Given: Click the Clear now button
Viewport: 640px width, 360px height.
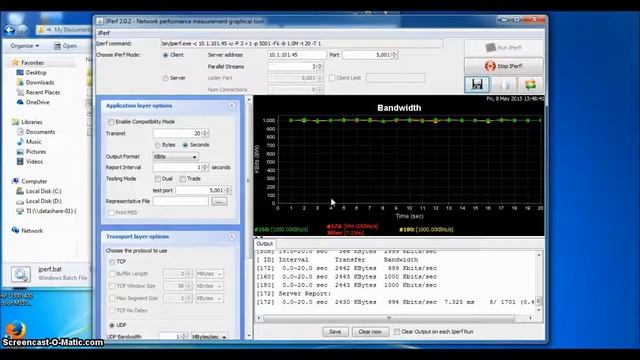Looking at the screenshot, I should 370,332.
